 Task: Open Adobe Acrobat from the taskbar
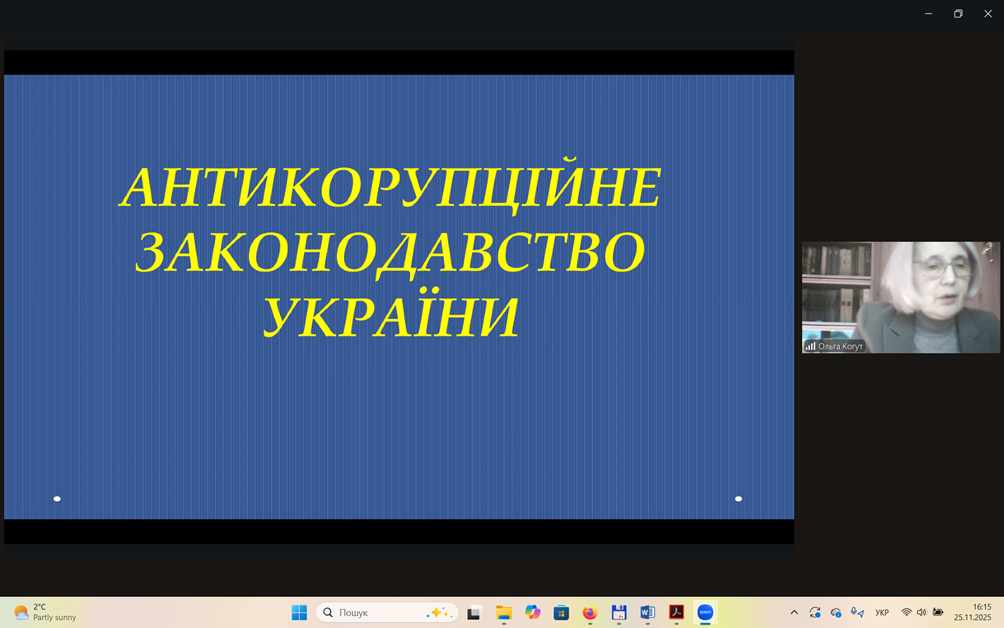tap(676, 612)
